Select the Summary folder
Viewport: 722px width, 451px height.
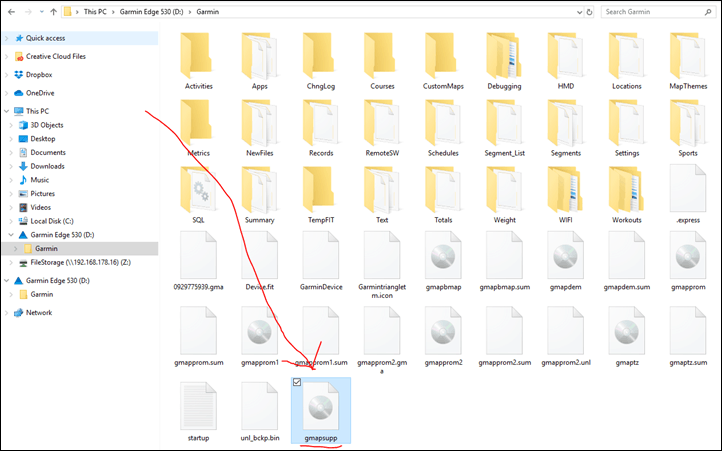click(x=260, y=194)
